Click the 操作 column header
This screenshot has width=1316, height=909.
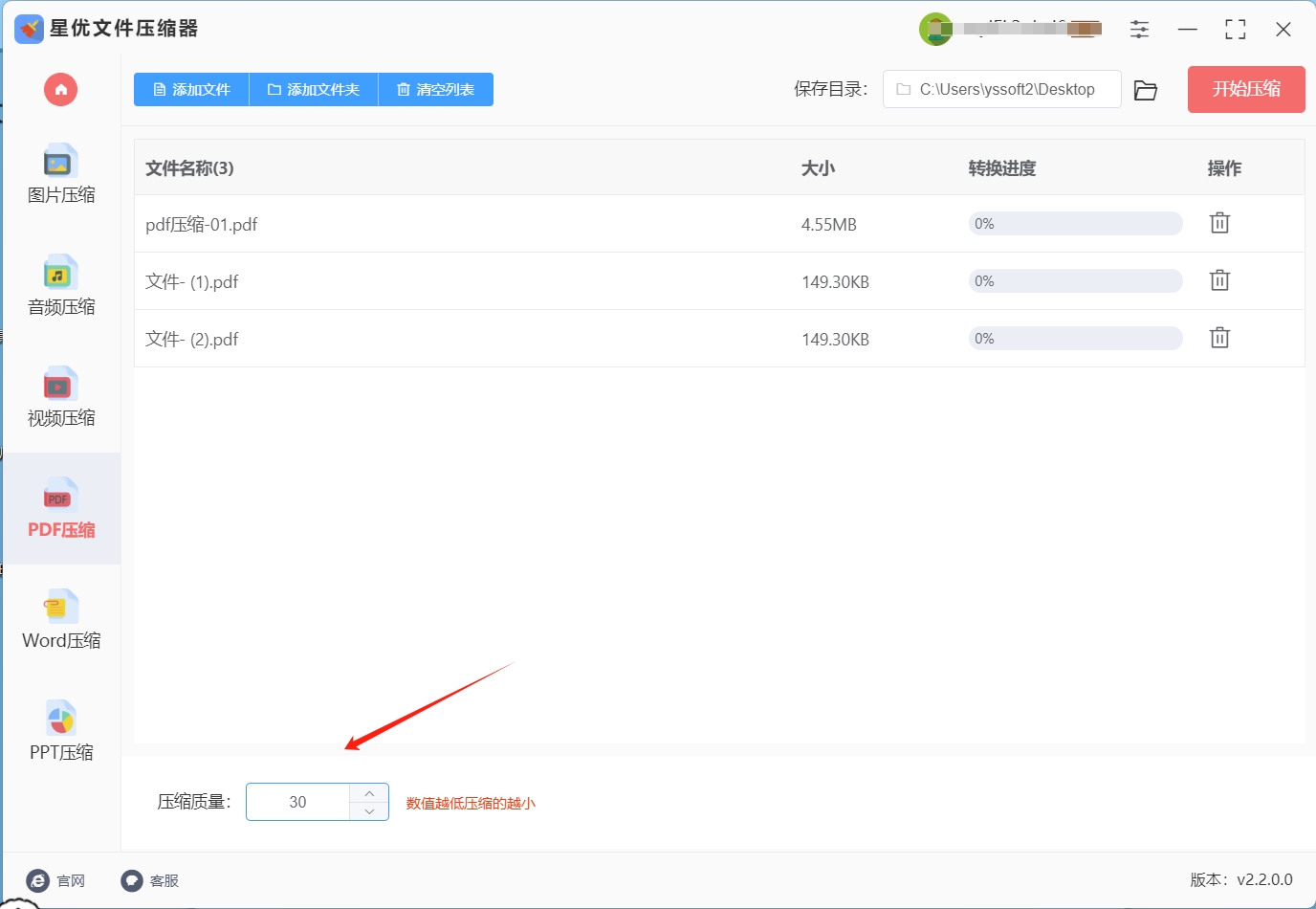(x=1224, y=168)
